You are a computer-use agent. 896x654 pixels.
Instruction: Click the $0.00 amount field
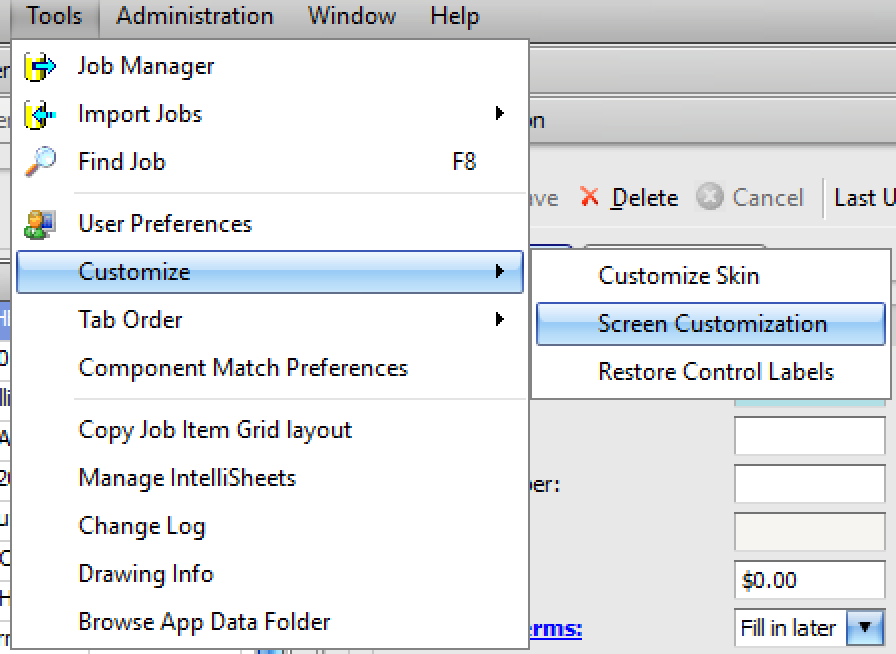808,580
